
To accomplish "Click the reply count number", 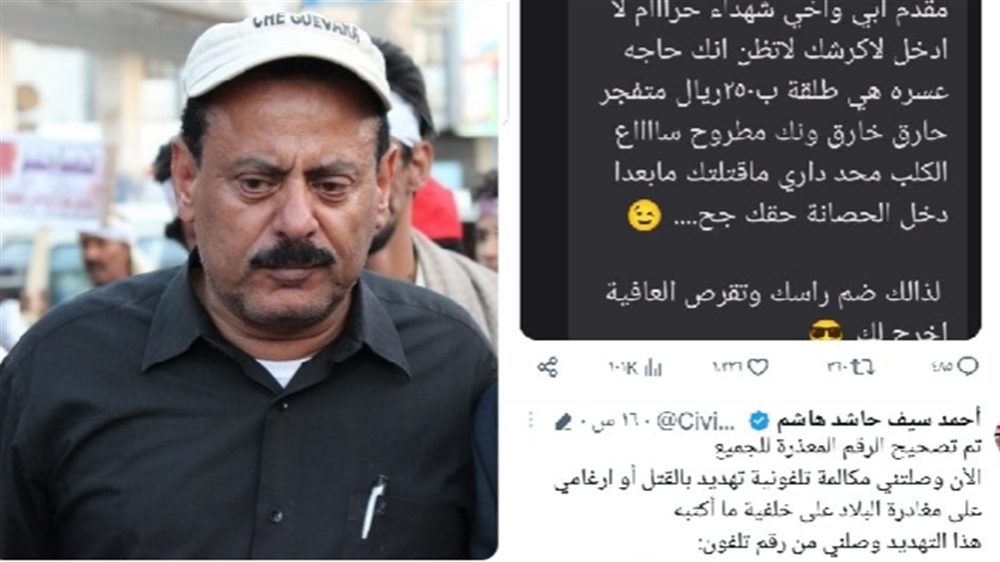I will 941,367.
